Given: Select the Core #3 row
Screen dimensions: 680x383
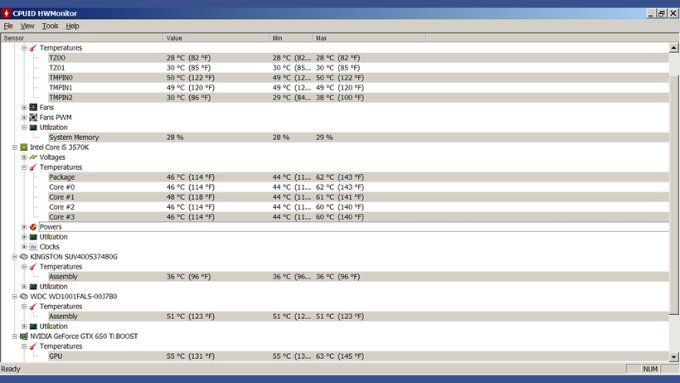Looking at the screenshot, I should tap(358, 217).
